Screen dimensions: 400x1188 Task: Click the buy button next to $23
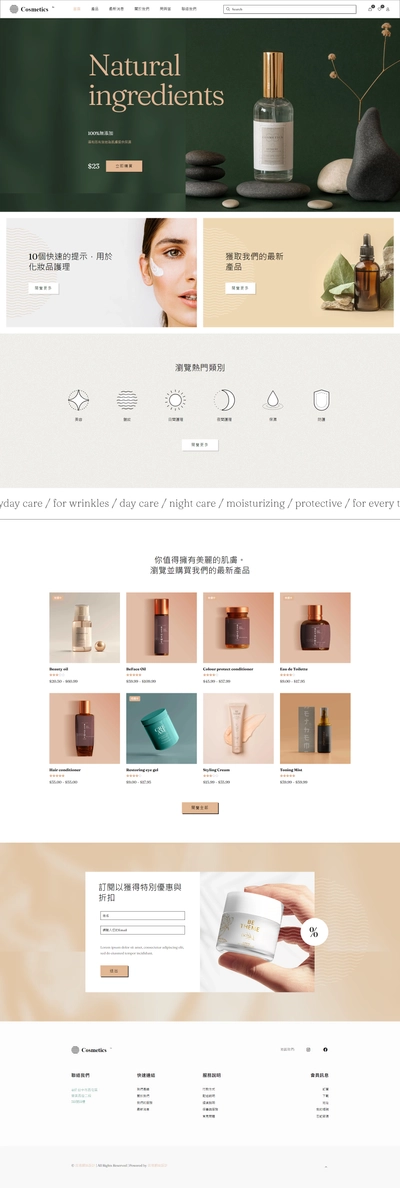pyautogui.click(x=124, y=166)
